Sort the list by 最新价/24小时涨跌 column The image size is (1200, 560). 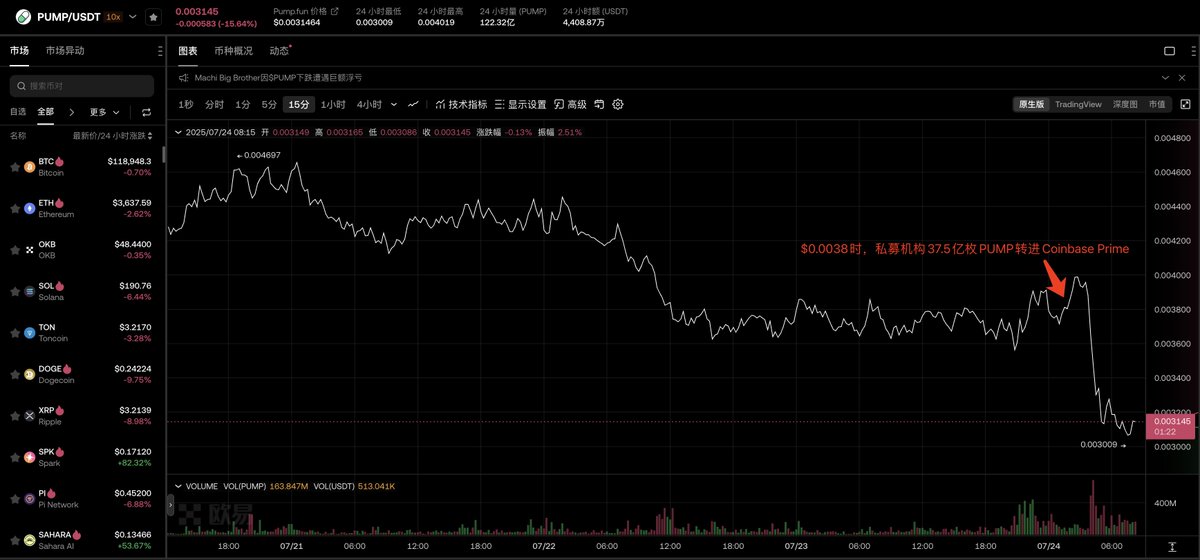coord(113,135)
